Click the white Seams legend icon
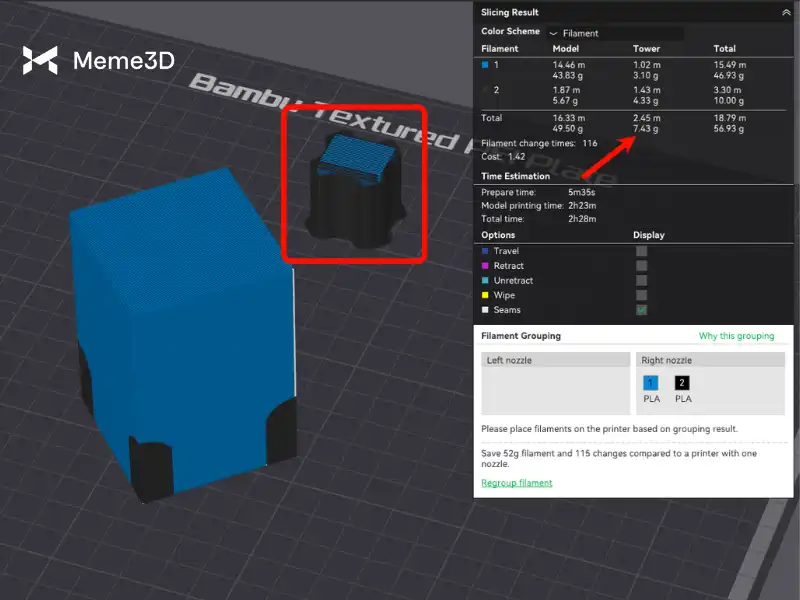The image size is (800, 600). pyautogui.click(x=485, y=310)
